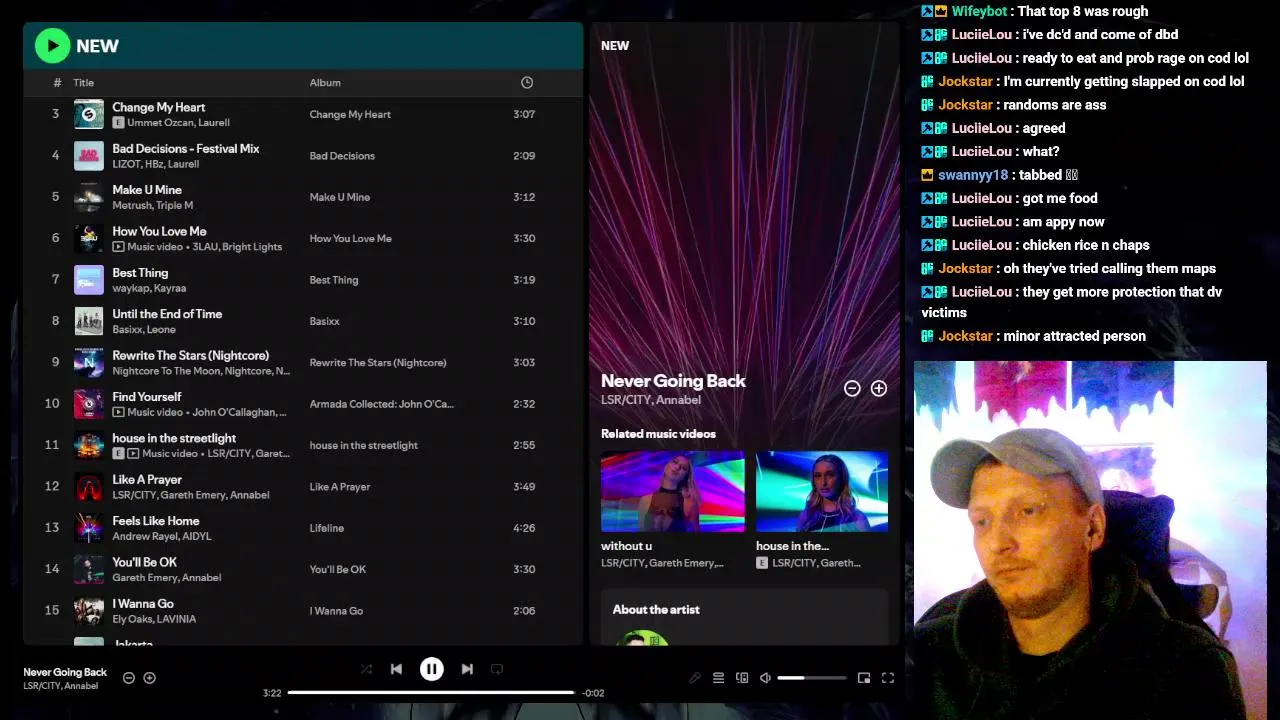Open the album link Bad Decisions
Screen dimensions: 1280x720
tap(342, 156)
